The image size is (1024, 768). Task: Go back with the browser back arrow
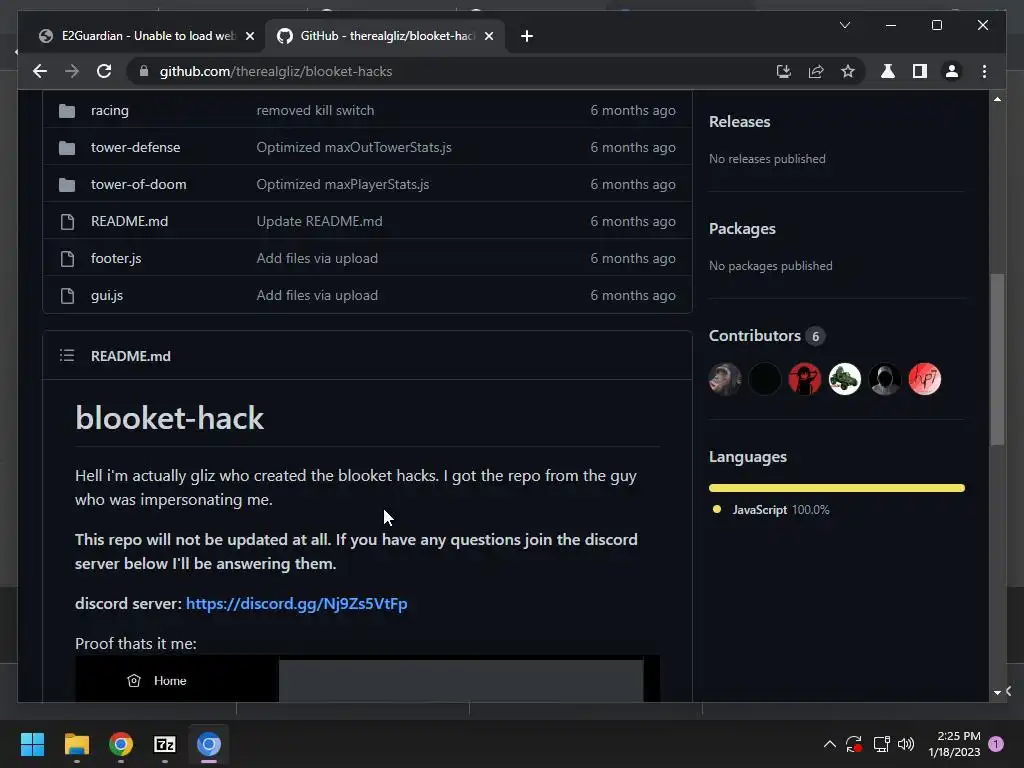[x=40, y=71]
